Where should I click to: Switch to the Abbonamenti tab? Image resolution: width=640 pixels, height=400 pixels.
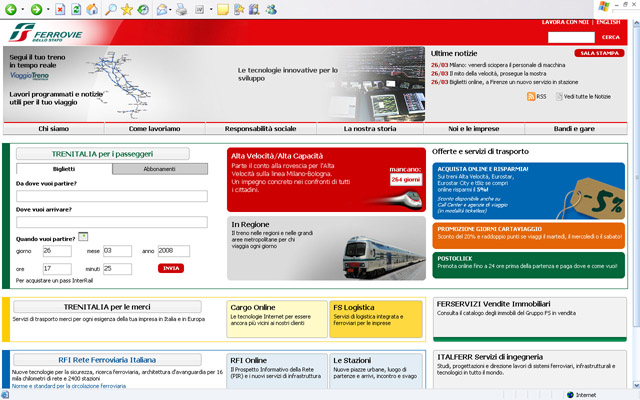159,169
